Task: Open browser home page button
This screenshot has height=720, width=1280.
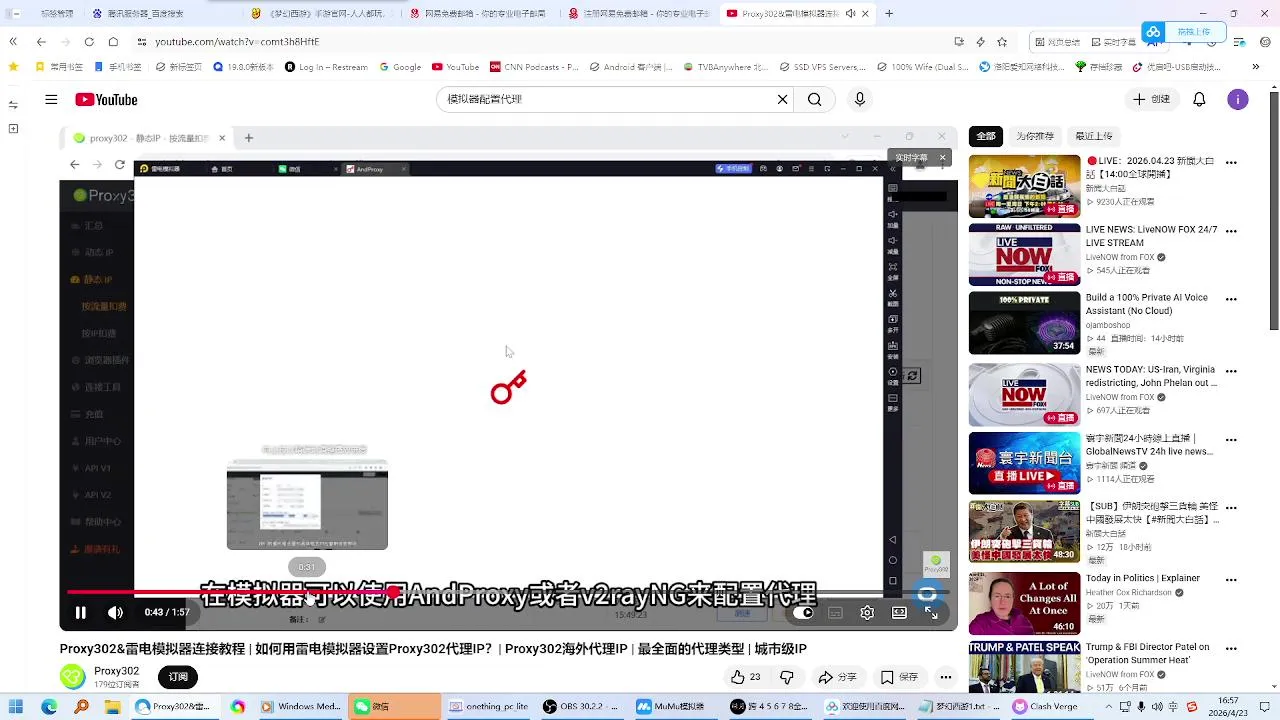Action: (113, 42)
